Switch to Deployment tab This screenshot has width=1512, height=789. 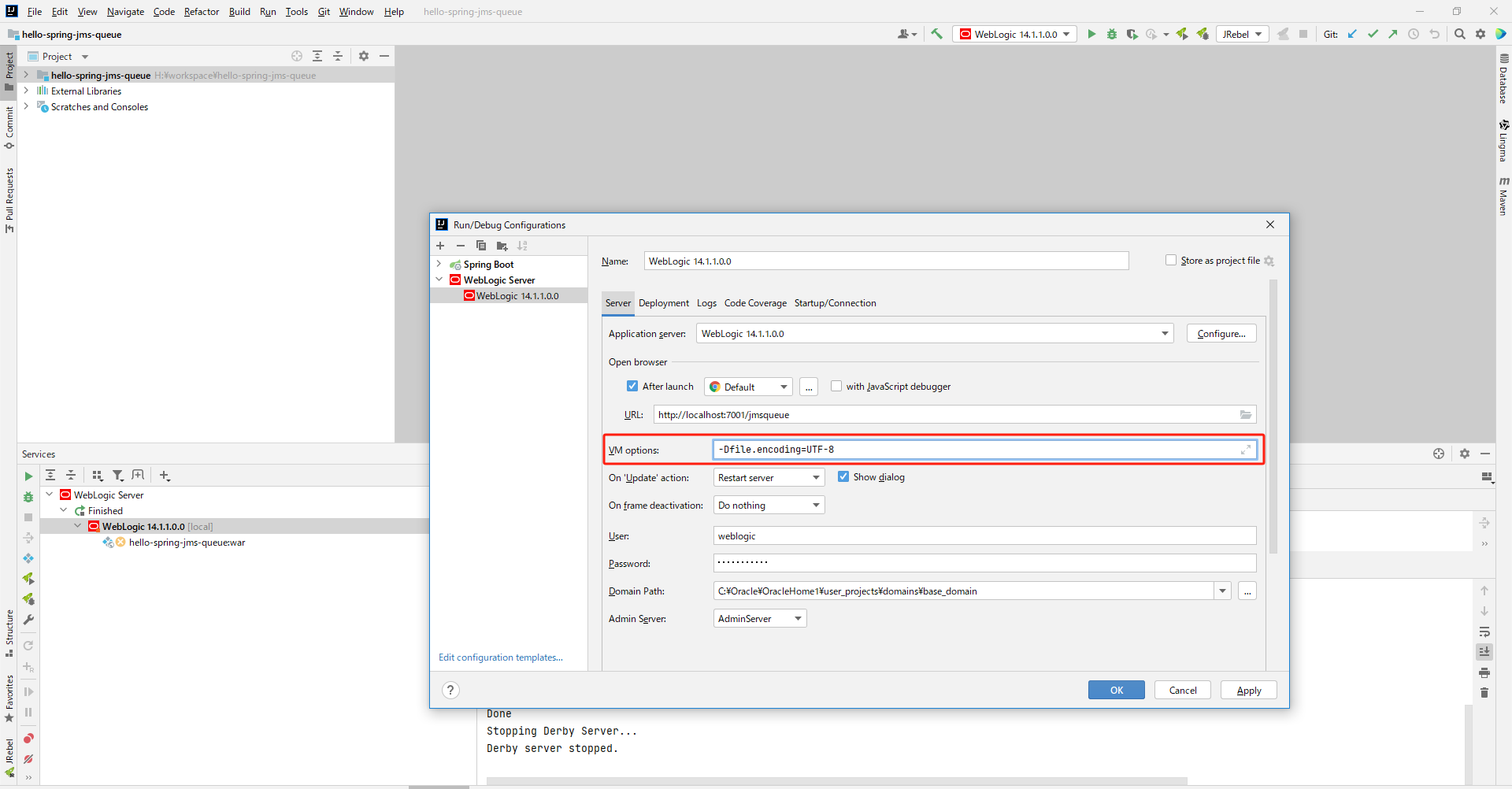[x=663, y=303]
